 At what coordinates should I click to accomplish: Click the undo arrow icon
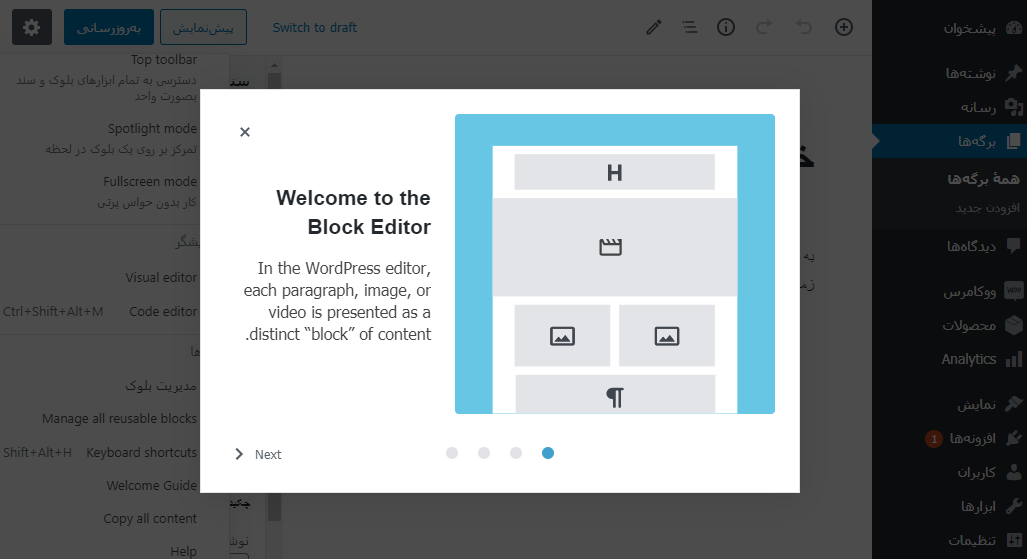[804, 28]
